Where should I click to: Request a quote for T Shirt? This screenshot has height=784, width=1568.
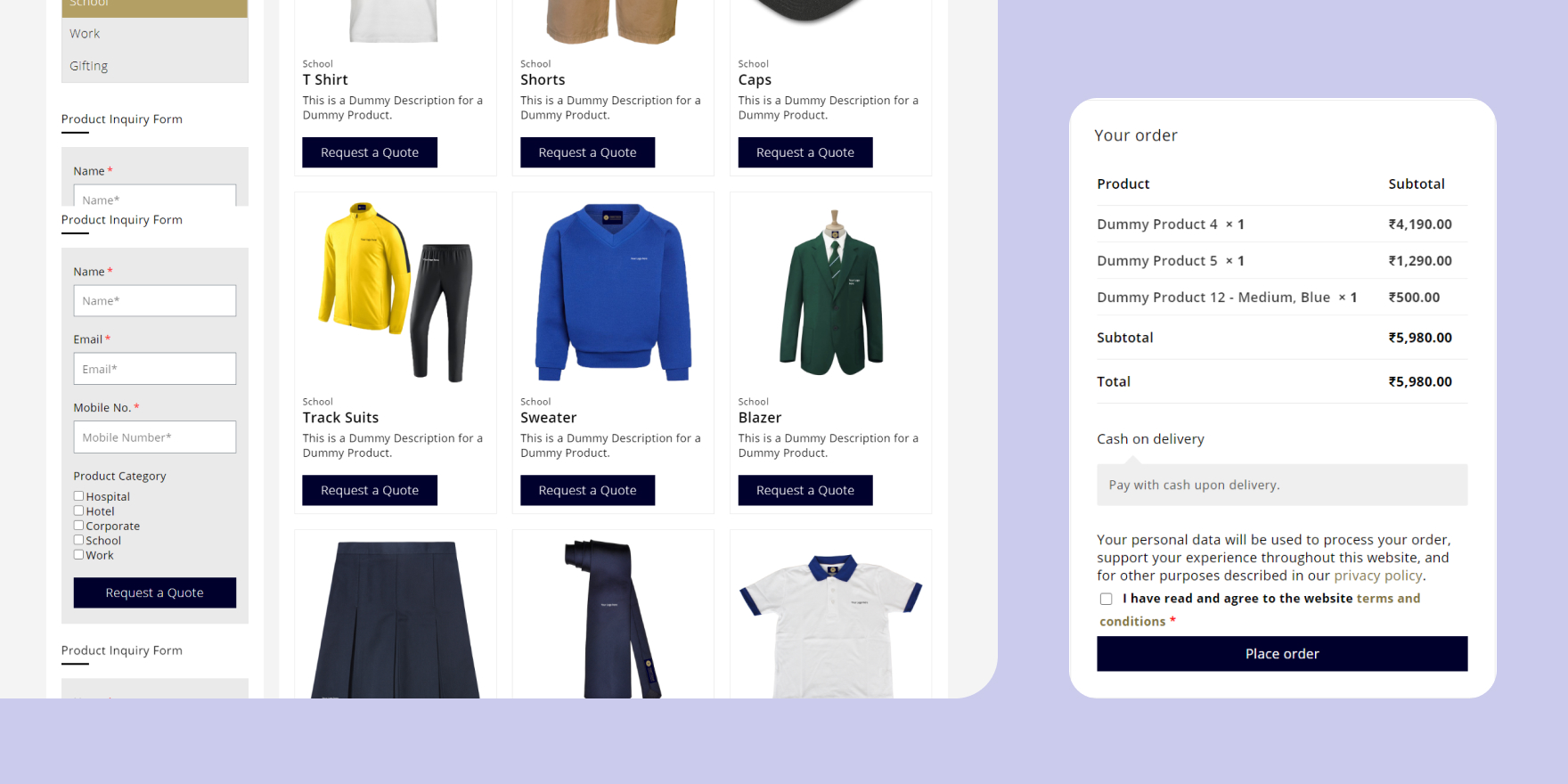370,152
